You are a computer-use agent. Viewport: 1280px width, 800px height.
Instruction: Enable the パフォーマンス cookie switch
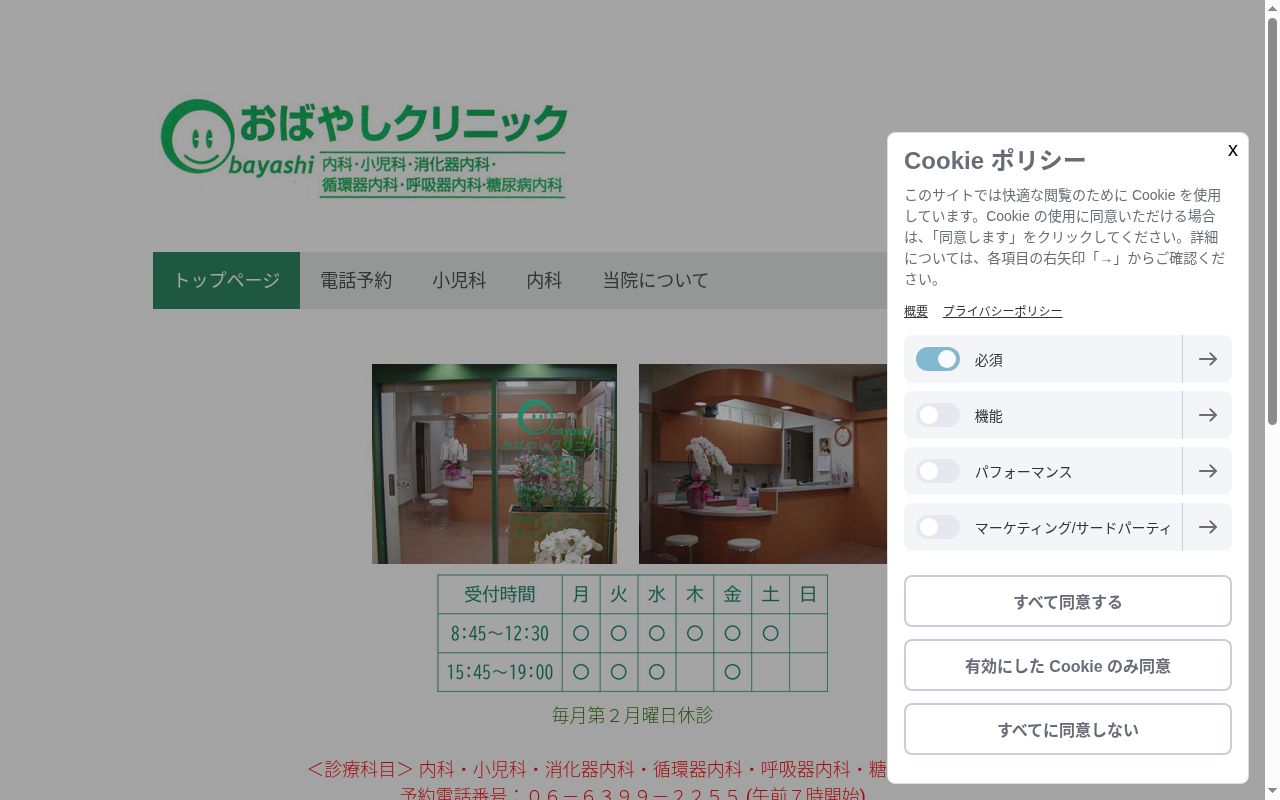[938, 471]
